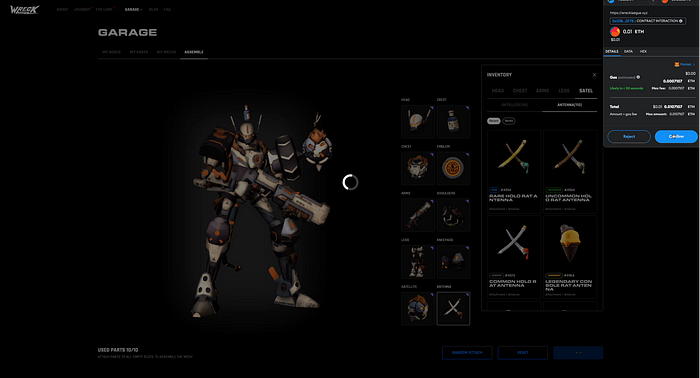Choose the Legendary Cone Sole Rat Antenna card

point(570,257)
